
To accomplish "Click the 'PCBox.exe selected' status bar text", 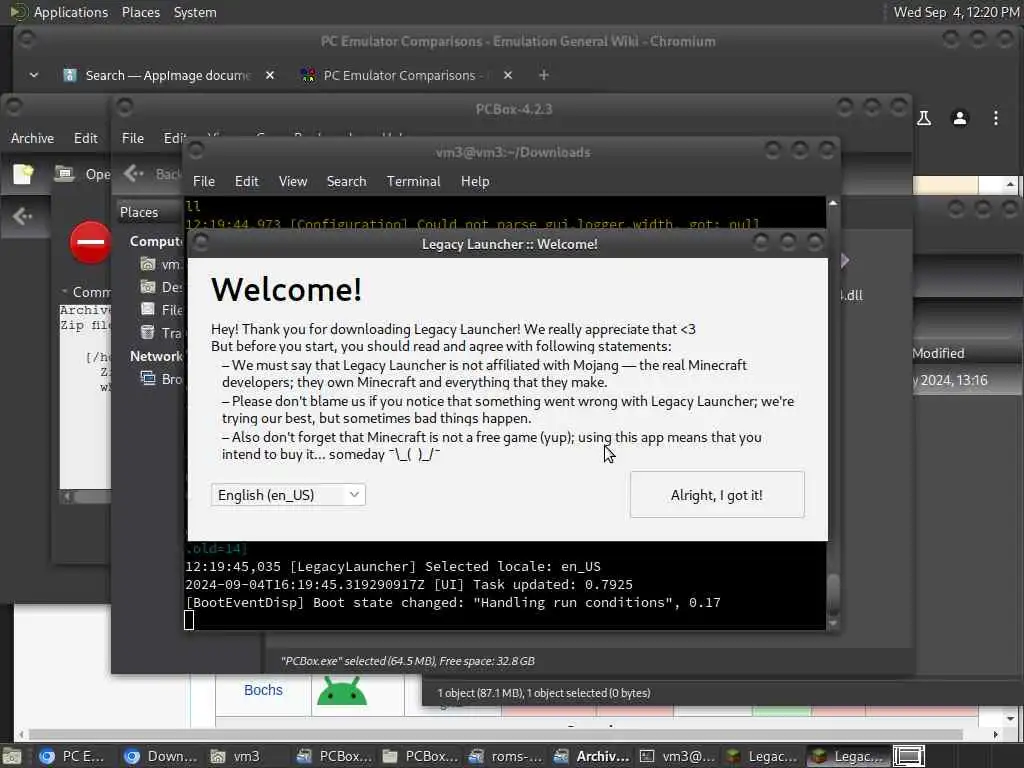I will (408, 661).
